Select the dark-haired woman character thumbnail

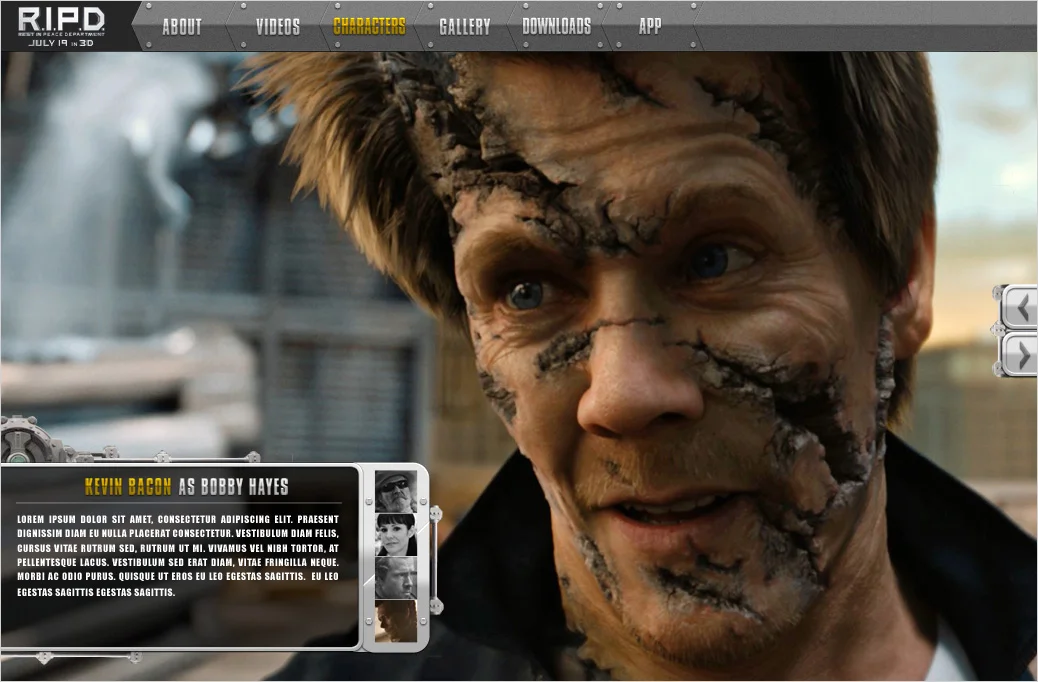click(x=396, y=534)
